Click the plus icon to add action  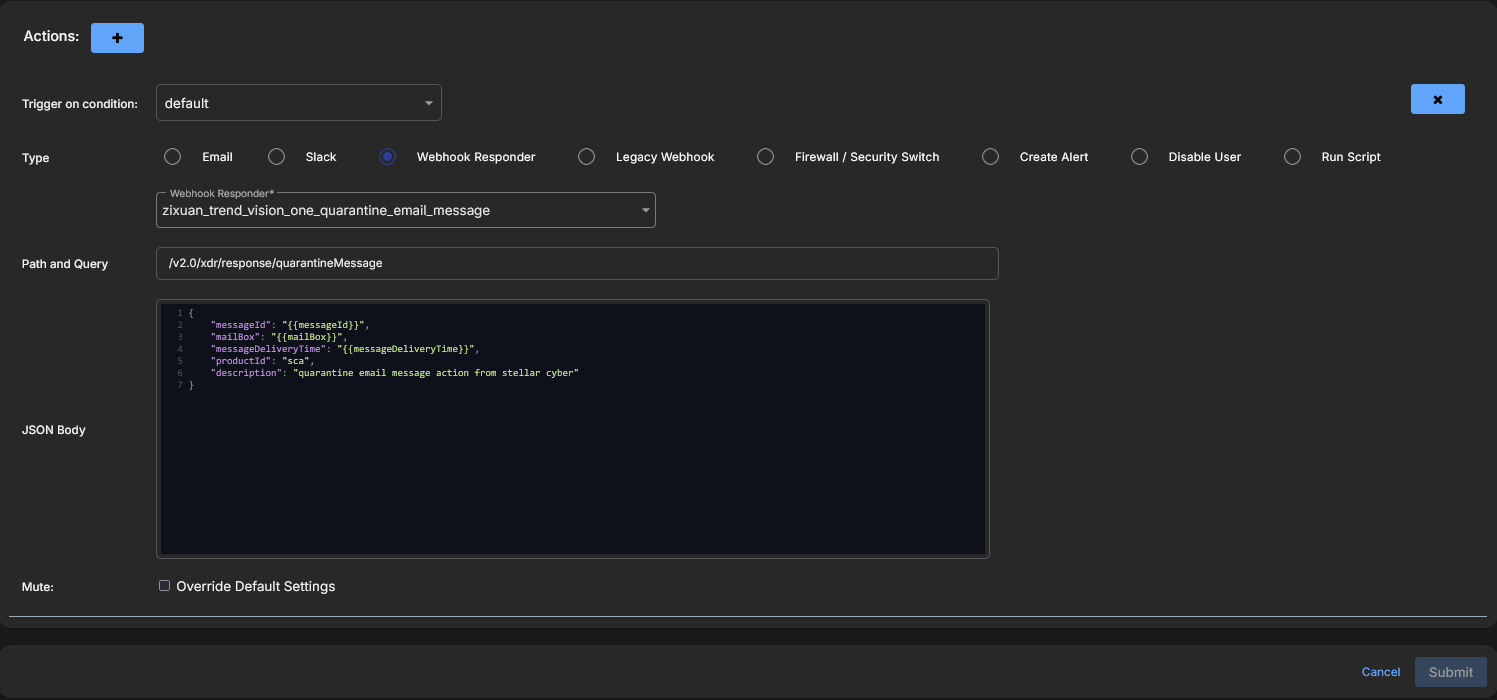pyautogui.click(x=117, y=38)
